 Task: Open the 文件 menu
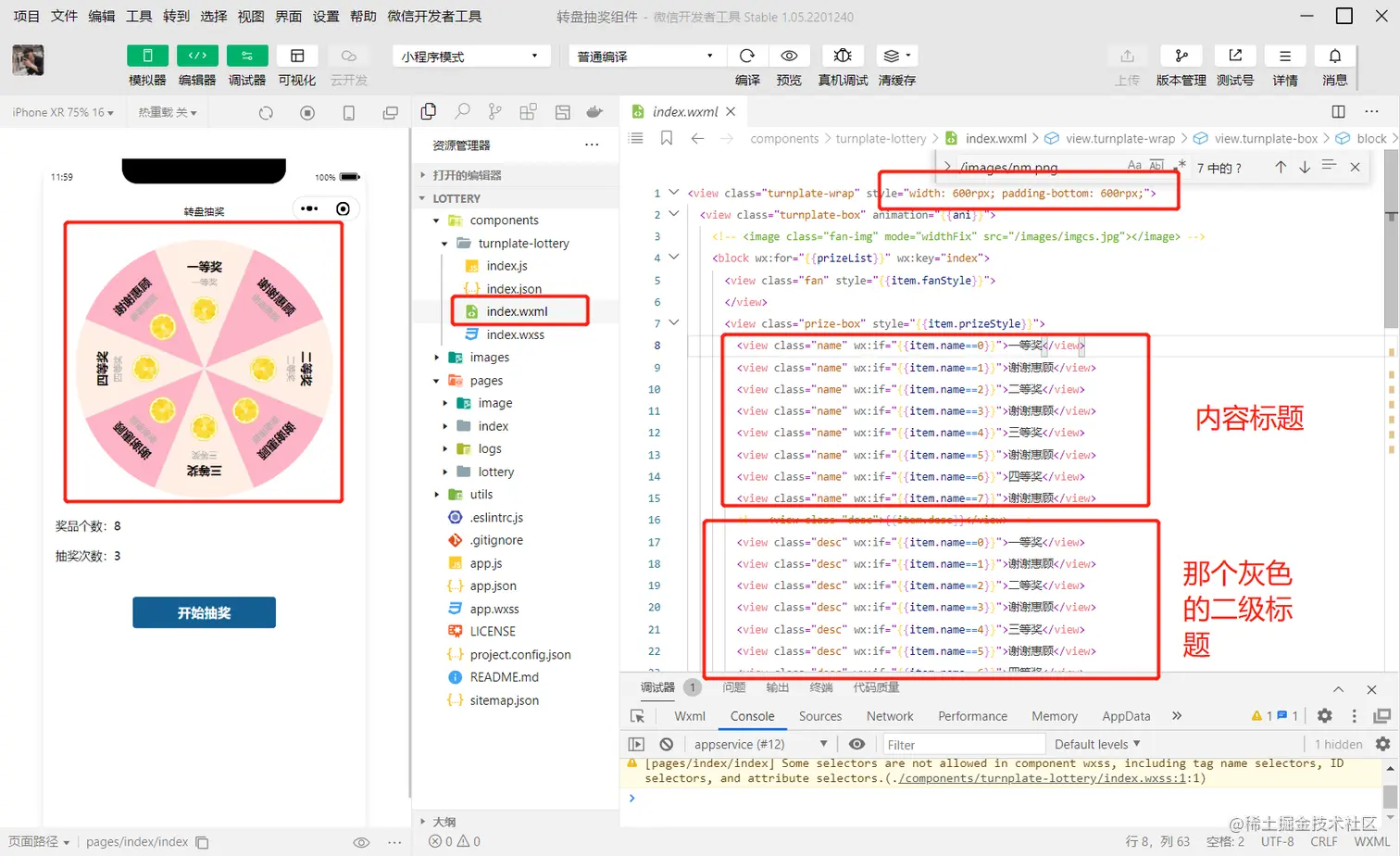(x=64, y=16)
